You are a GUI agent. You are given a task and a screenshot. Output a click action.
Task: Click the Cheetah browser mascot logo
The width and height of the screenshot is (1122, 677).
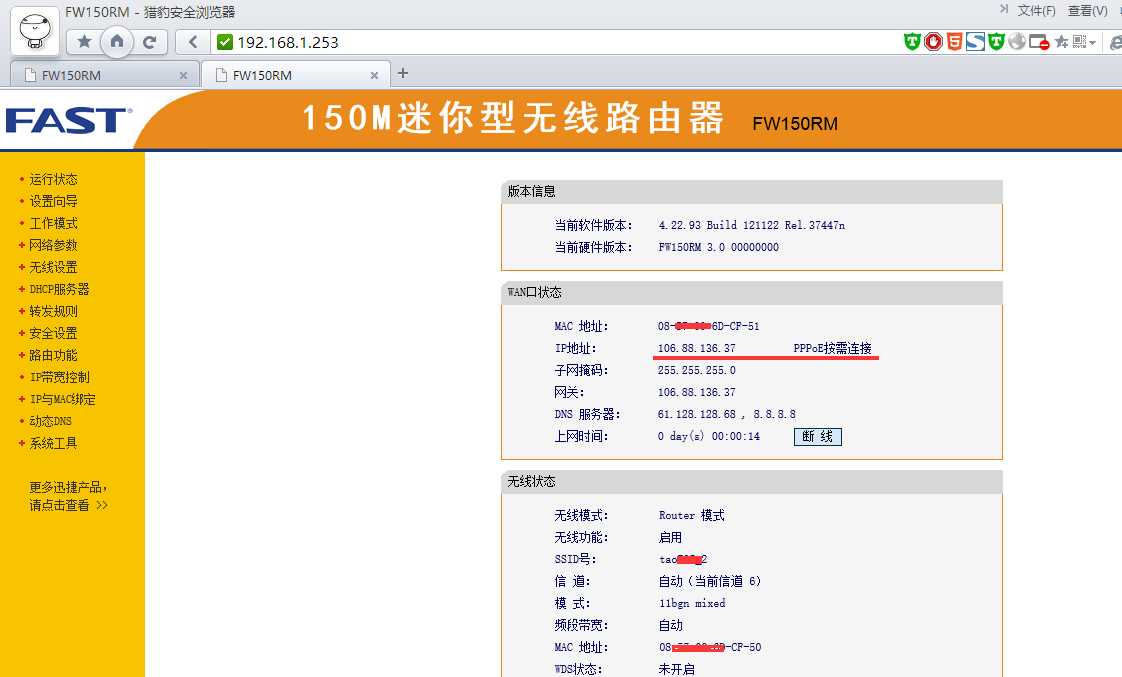[x=35, y=31]
